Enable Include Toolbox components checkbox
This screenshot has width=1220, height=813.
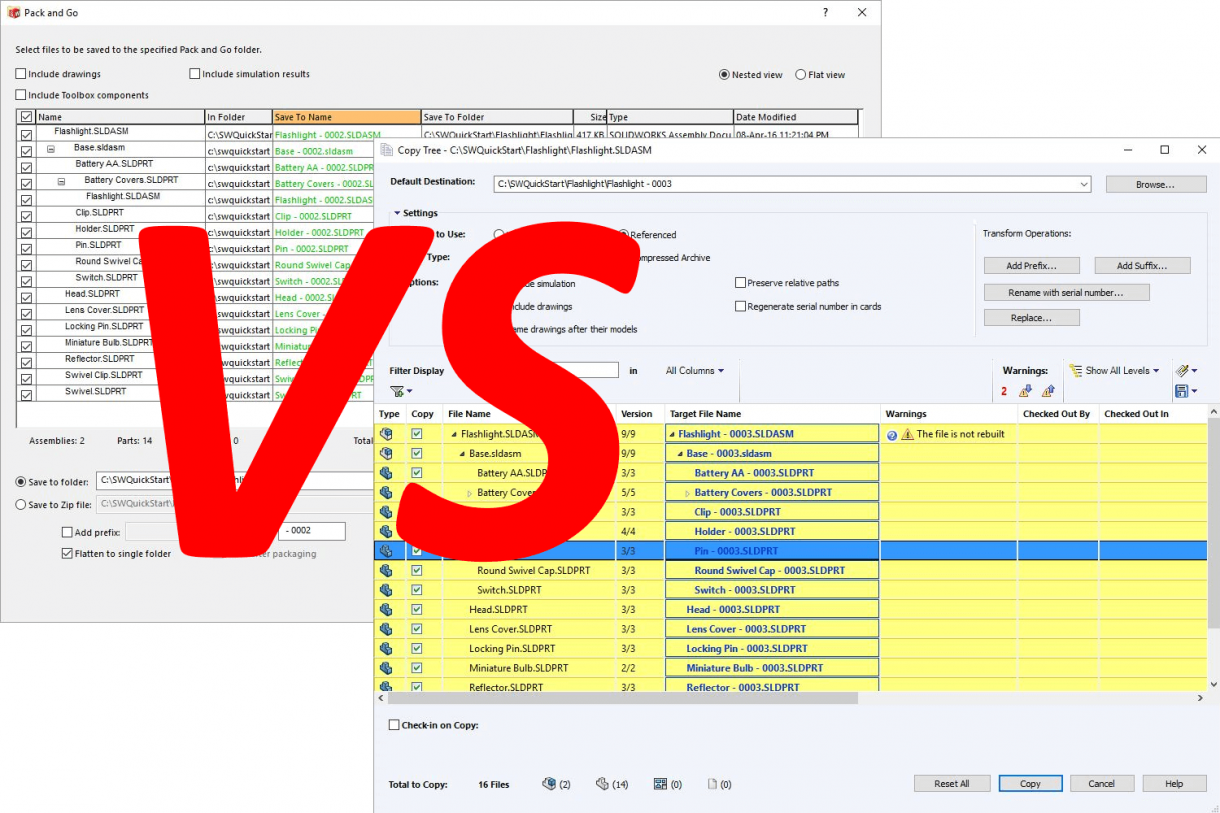21,95
